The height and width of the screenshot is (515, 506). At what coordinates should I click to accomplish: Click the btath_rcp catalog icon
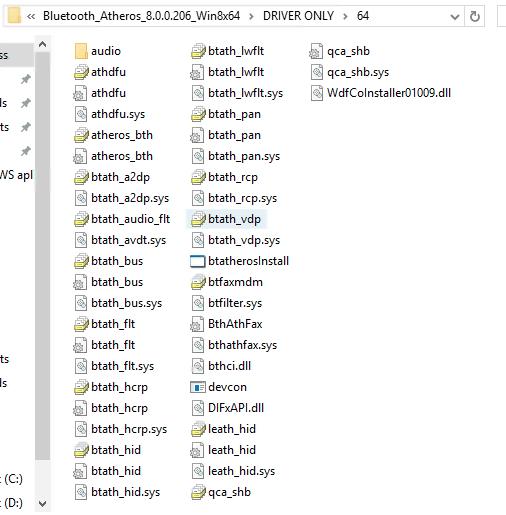[x=198, y=177]
